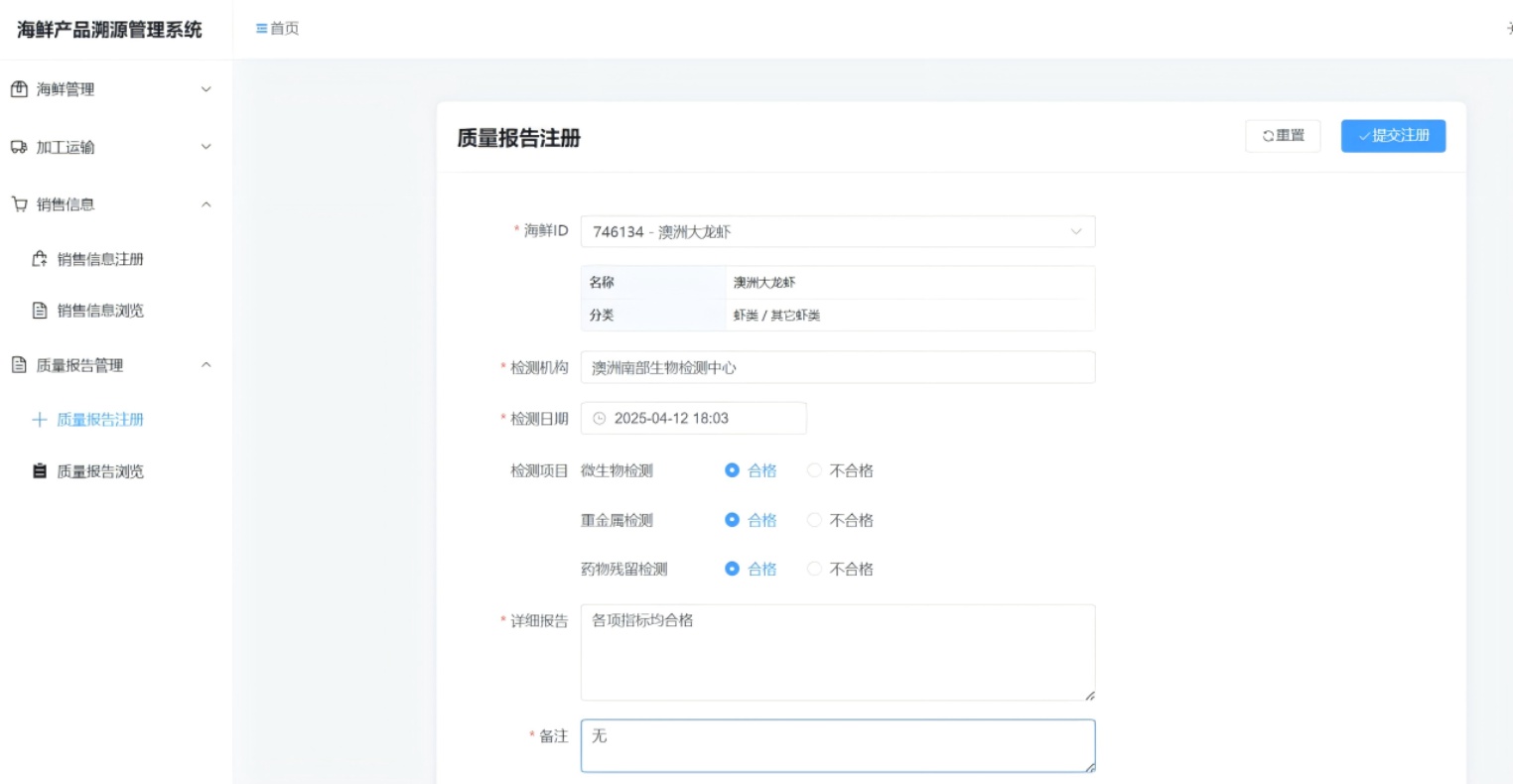Click the 销售信息浏览 document icon
Image resolution: width=1513 pixels, height=784 pixels.
[40, 311]
